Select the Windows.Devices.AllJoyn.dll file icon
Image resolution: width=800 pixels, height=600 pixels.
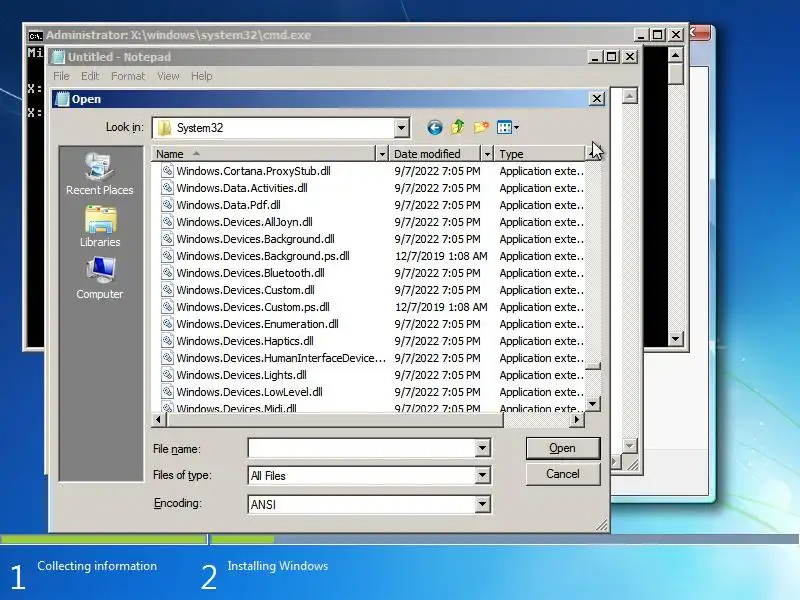coord(167,221)
